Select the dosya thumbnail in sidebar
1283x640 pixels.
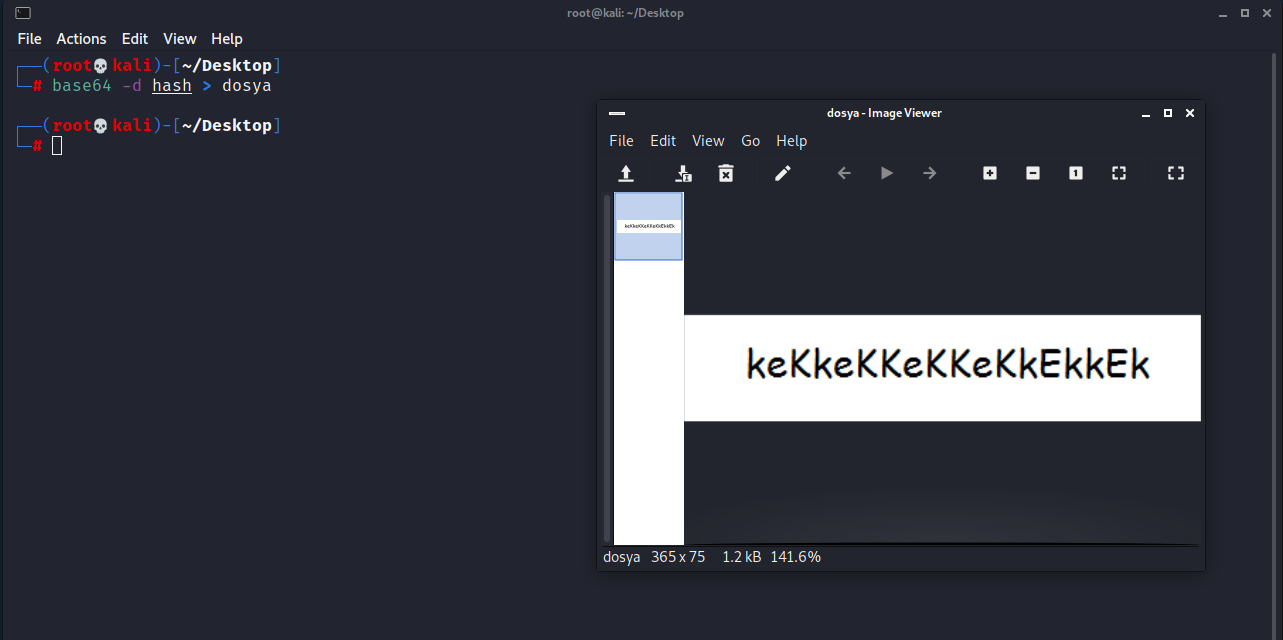pos(649,226)
